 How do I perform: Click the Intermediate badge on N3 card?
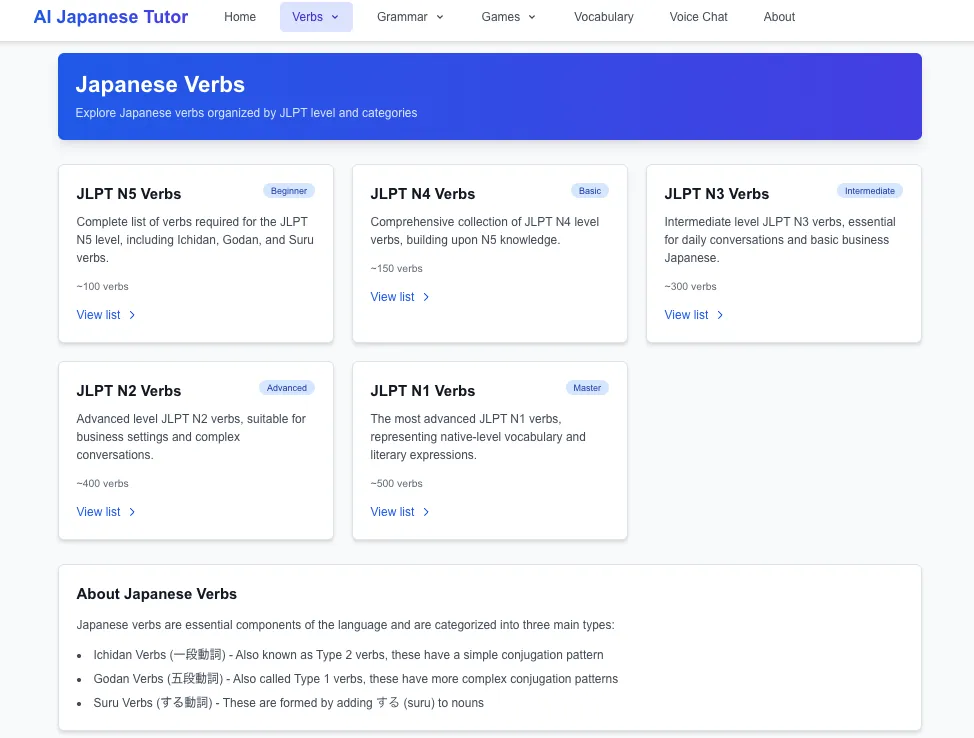click(x=869, y=191)
